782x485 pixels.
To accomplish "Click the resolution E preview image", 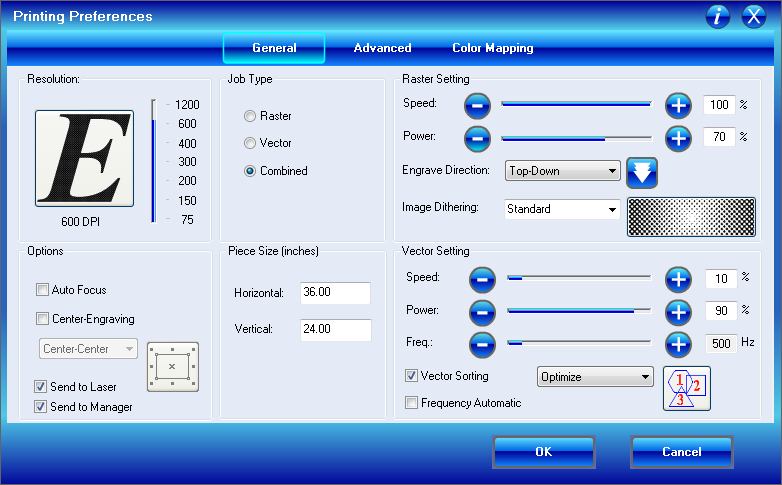I will pyautogui.click(x=84, y=158).
